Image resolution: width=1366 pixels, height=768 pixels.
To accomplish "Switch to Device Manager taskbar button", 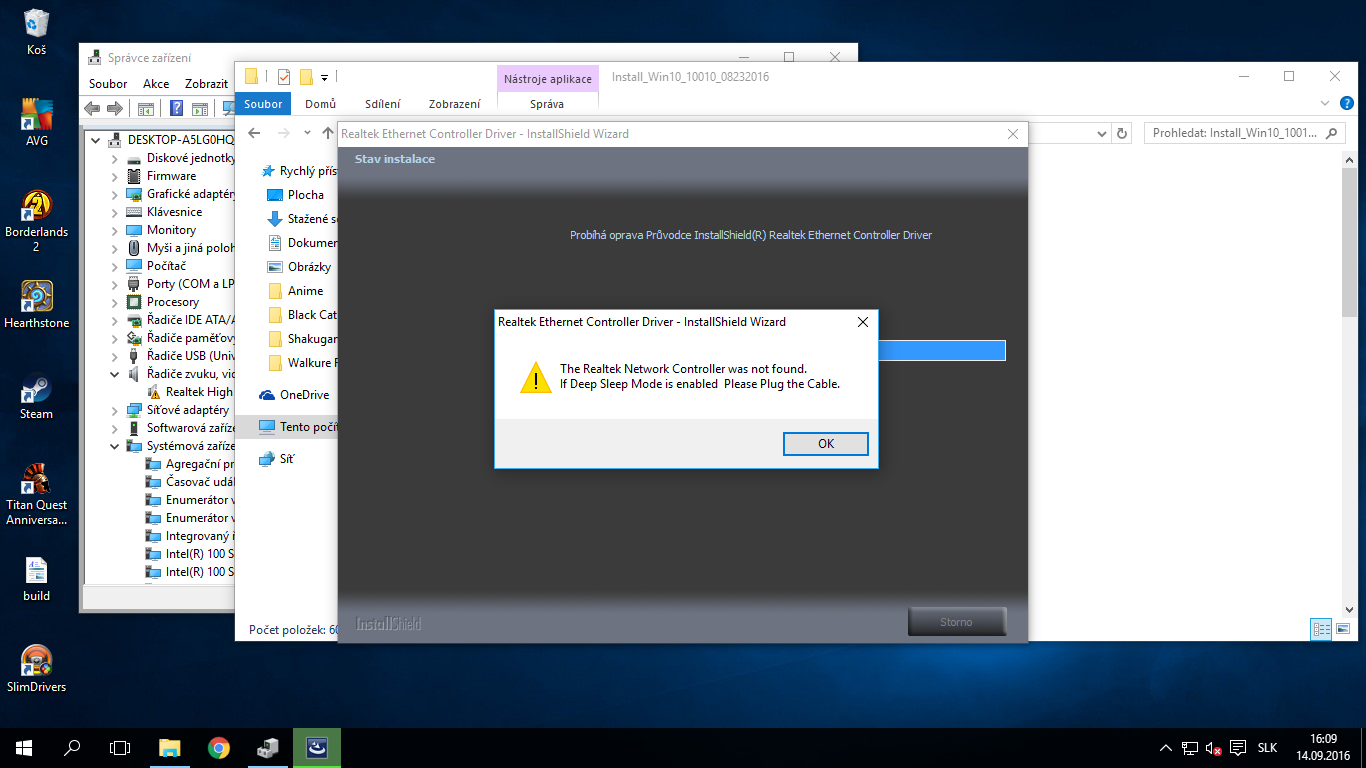I will (268, 747).
